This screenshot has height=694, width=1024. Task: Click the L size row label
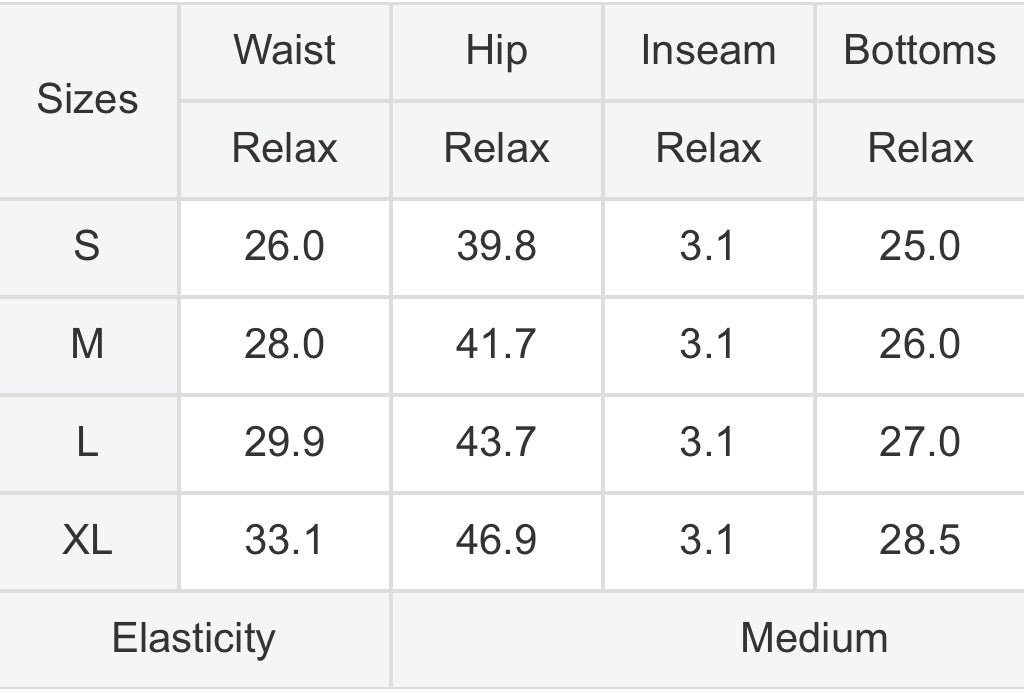(x=87, y=442)
